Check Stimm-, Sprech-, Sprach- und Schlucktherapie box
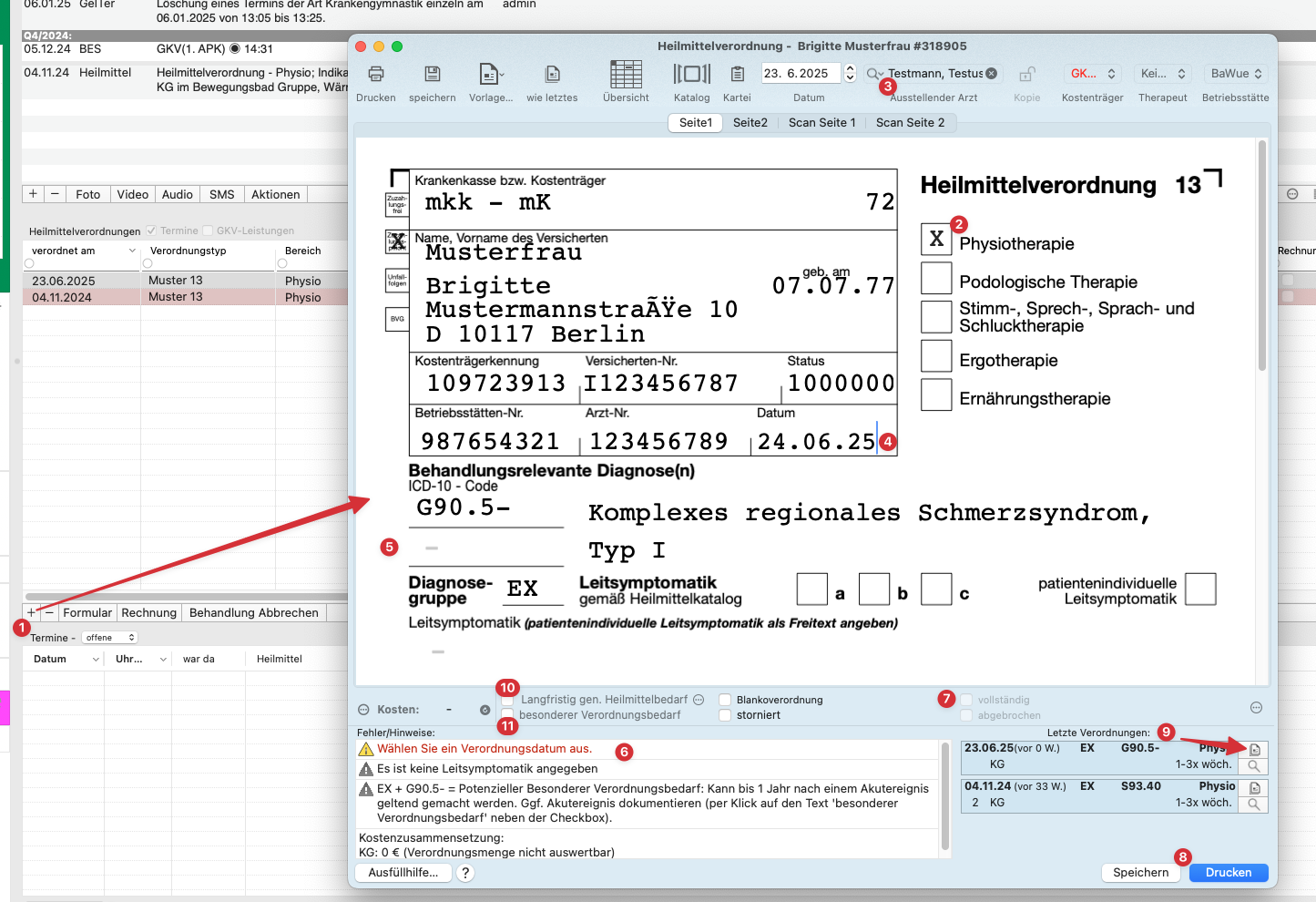Image resolution: width=1316 pixels, height=902 pixels. point(936,317)
